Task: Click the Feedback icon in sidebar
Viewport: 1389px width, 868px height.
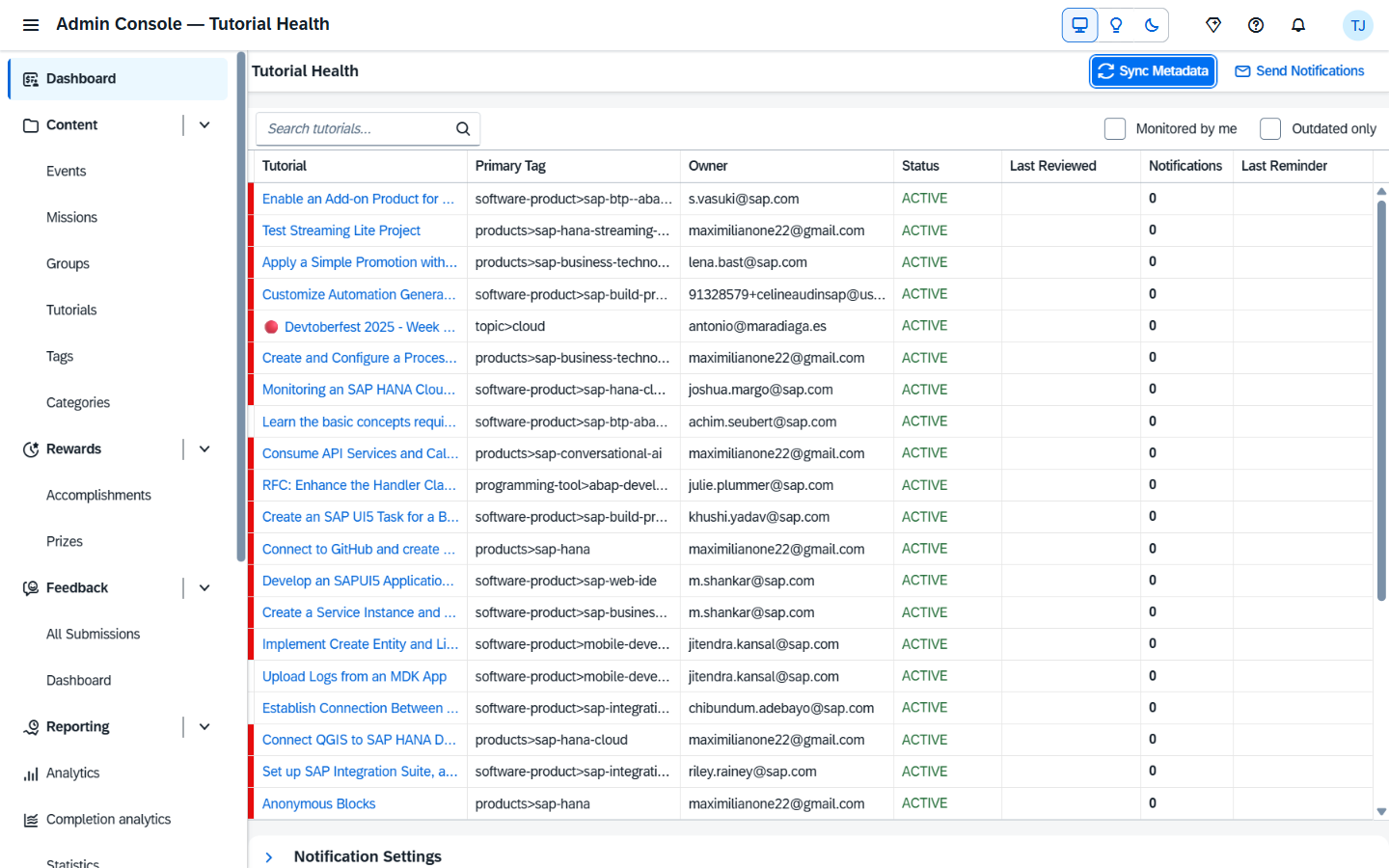Action: coord(31,588)
